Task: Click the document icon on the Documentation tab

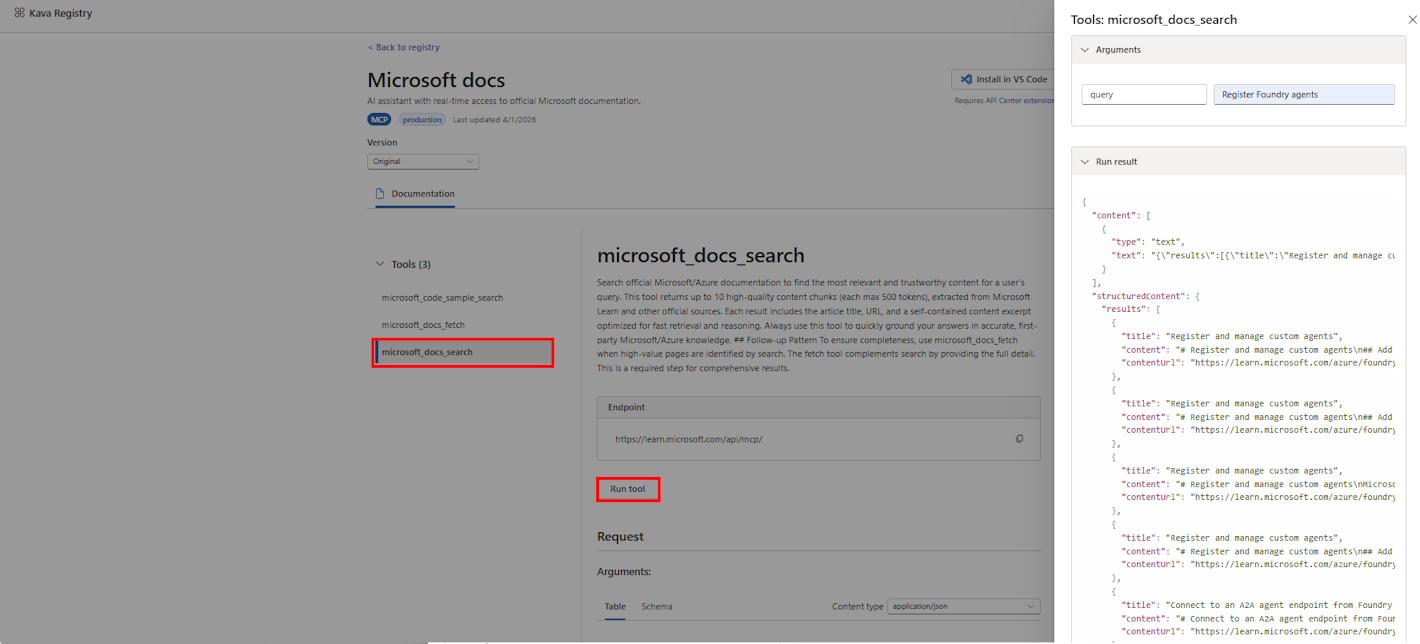Action: (380, 193)
